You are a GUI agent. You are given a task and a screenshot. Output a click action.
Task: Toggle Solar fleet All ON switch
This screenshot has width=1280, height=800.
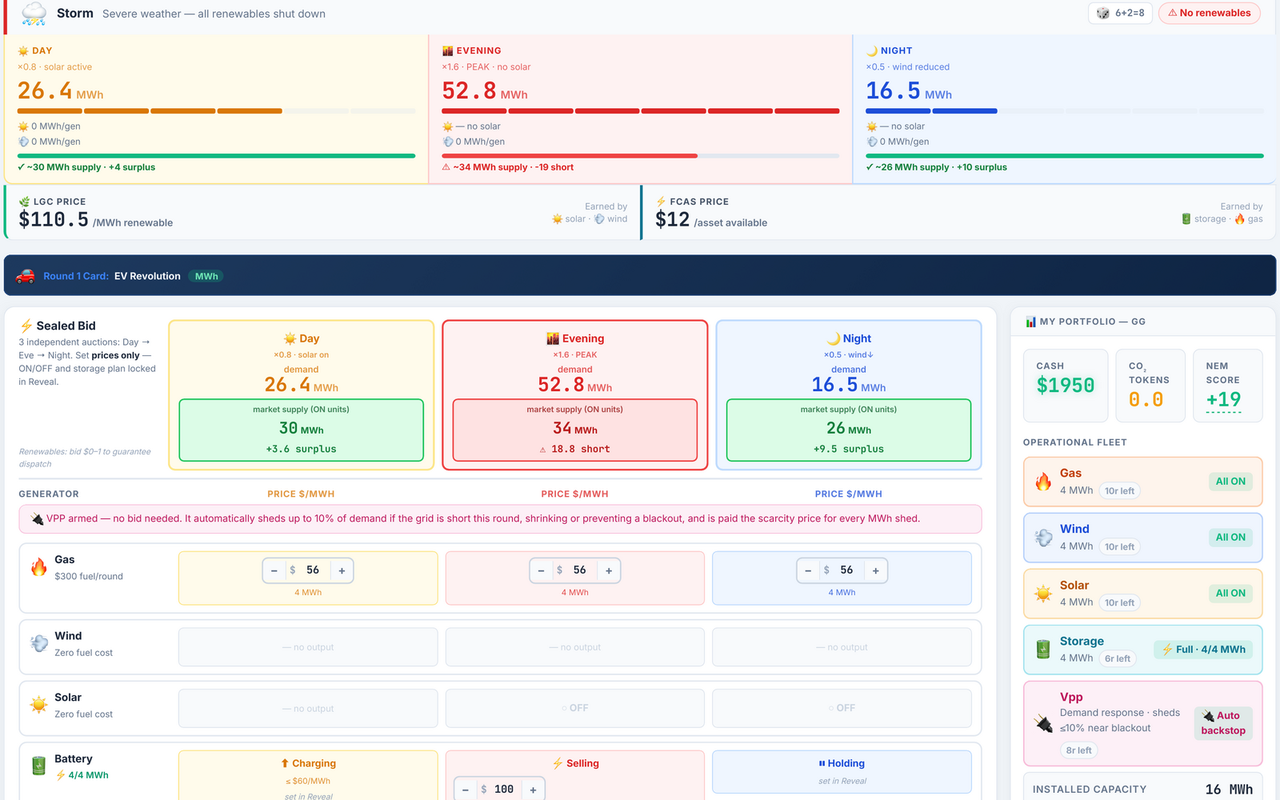point(1230,593)
